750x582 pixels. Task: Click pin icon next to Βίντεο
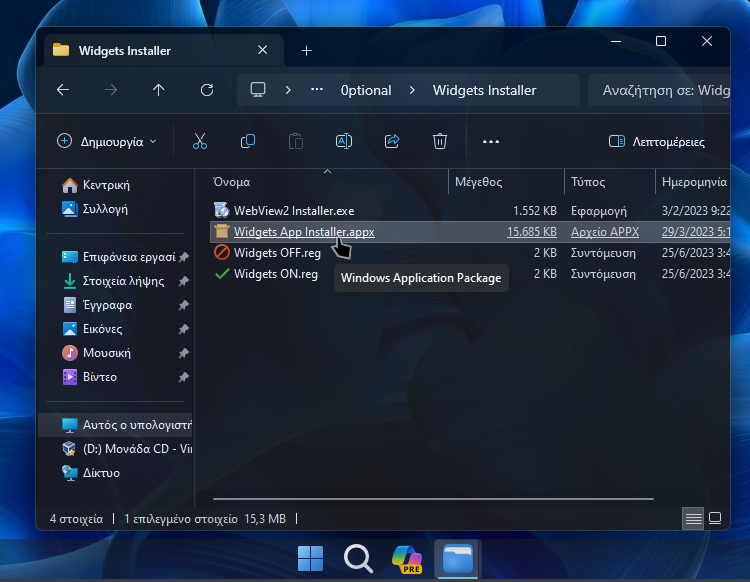pos(184,377)
